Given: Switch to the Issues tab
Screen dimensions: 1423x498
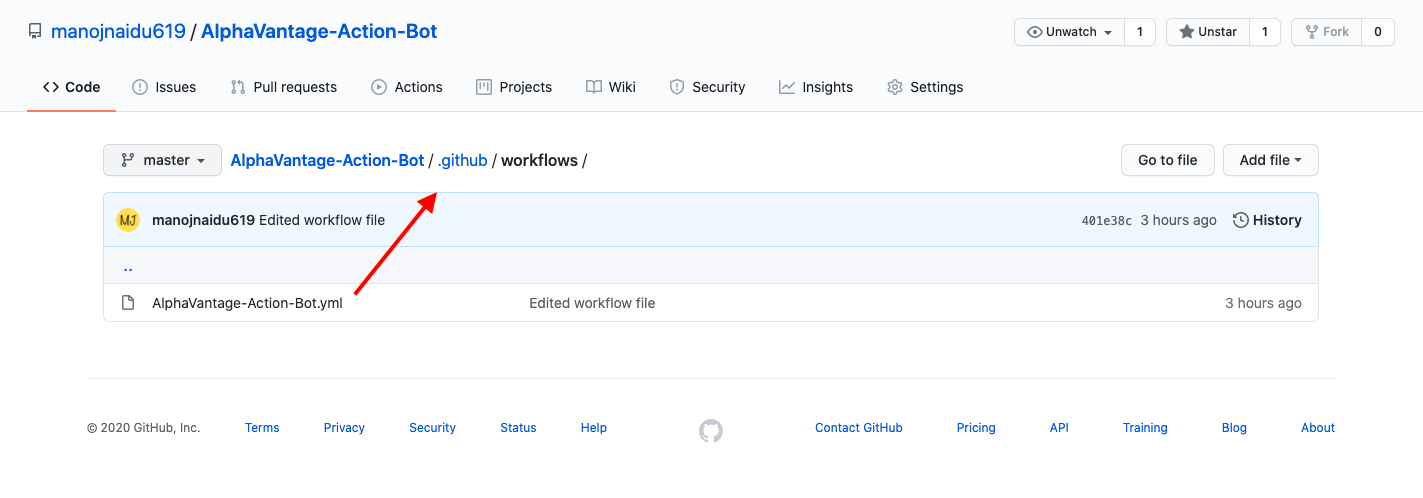Looking at the screenshot, I should pyautogui.click(x=164, y=87).
